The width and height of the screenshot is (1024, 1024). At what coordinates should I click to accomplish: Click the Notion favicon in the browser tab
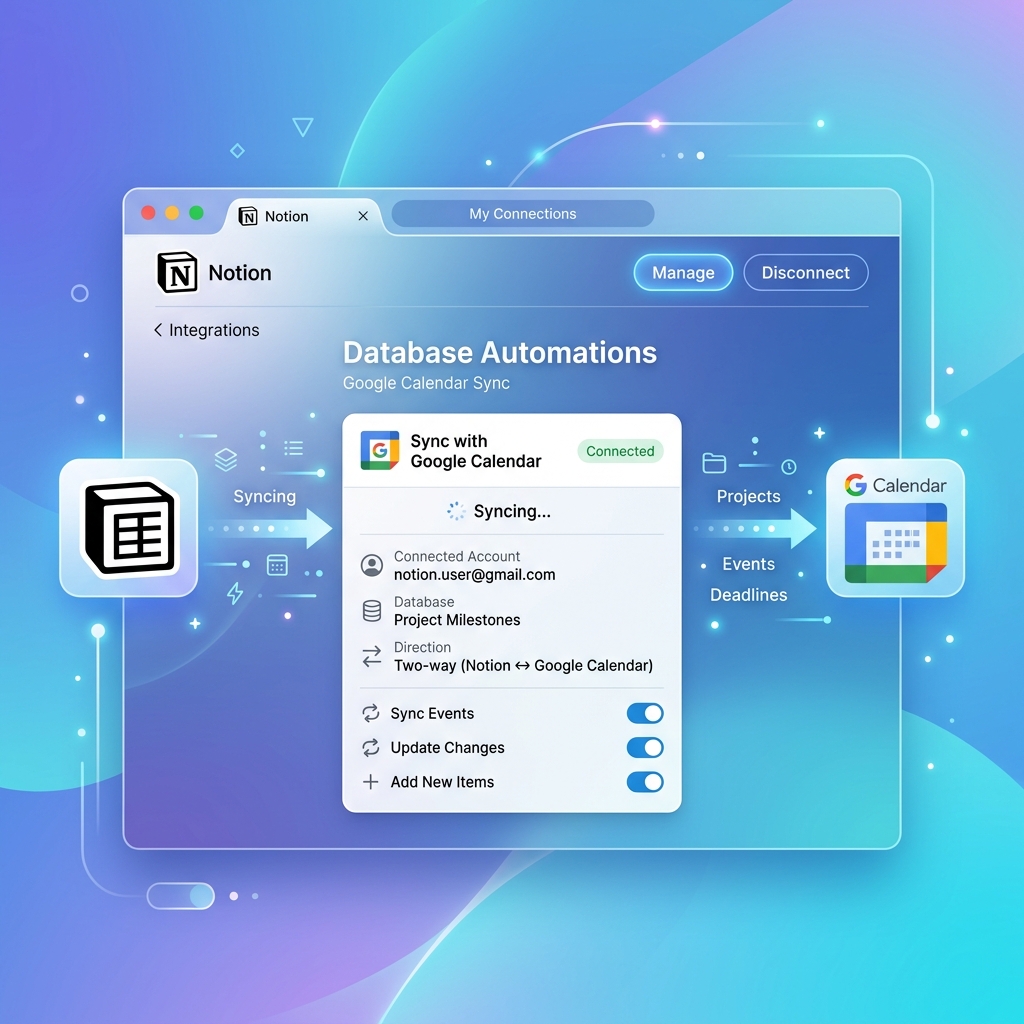[248, 216]
